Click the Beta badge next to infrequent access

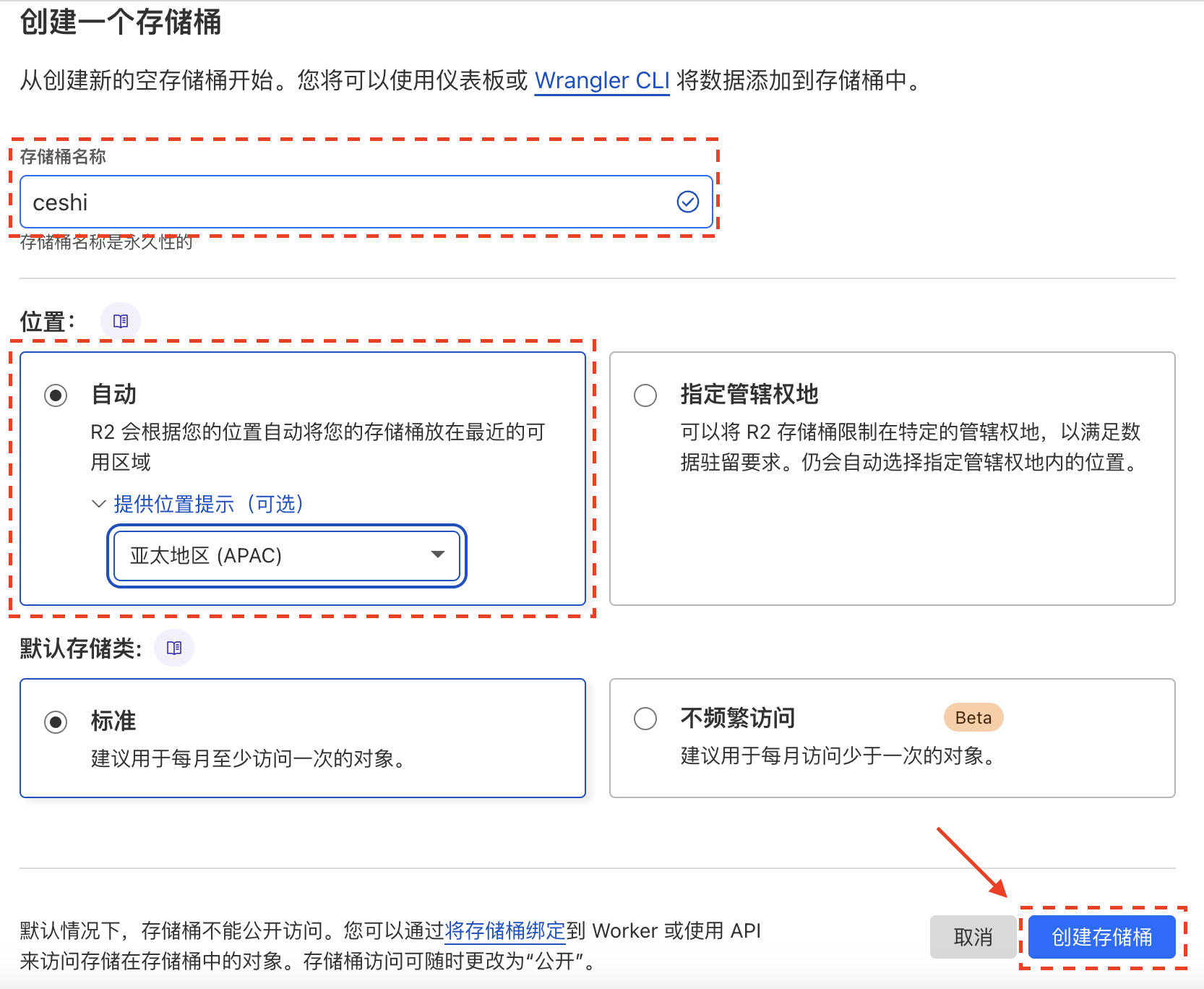click(973, 717)
